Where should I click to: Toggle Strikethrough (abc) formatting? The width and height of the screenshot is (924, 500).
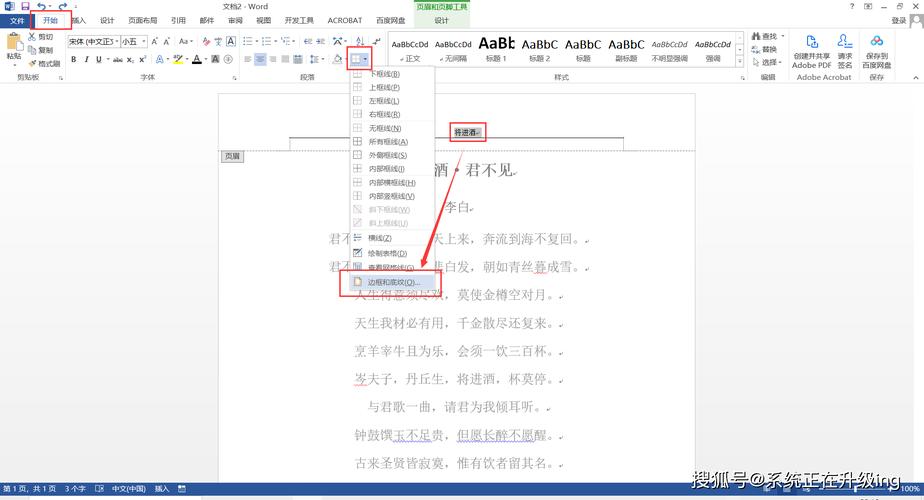(x=118, y=59)
